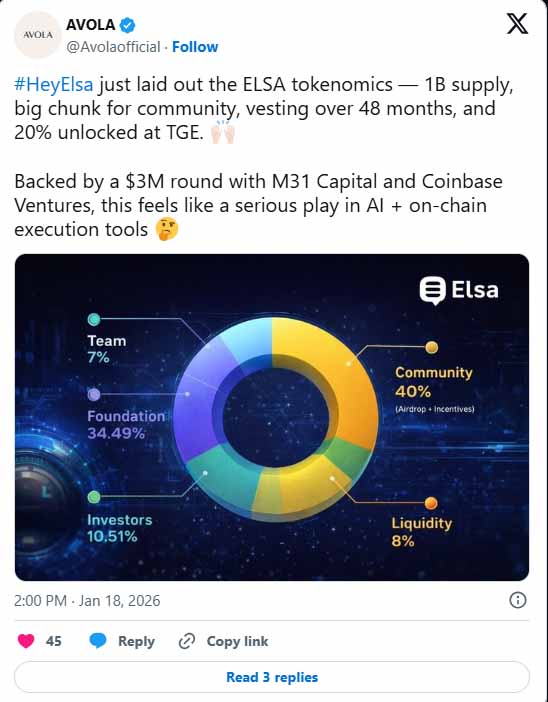Open the X logo icon

point(517,23)
